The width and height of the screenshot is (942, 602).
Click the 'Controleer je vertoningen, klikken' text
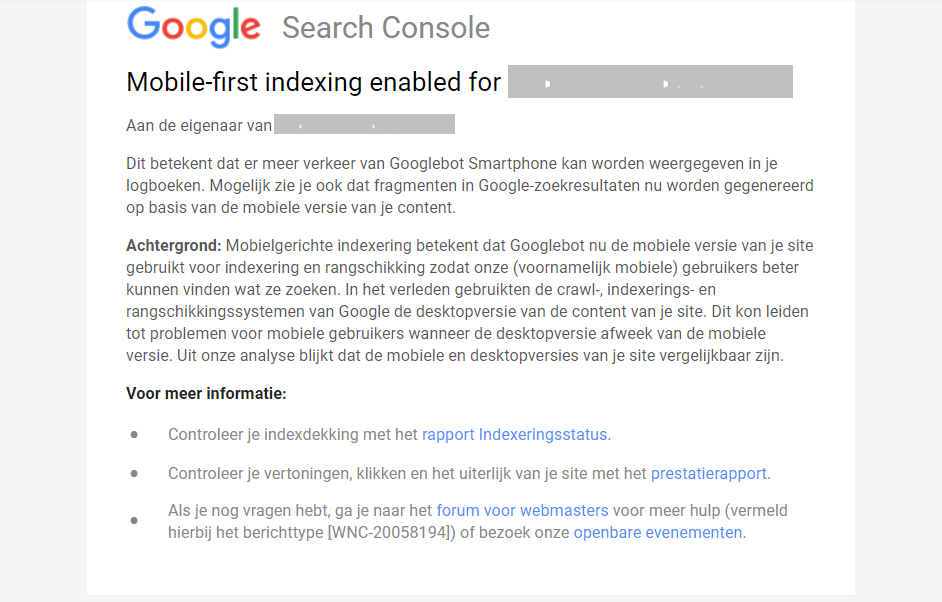point(300,473)
